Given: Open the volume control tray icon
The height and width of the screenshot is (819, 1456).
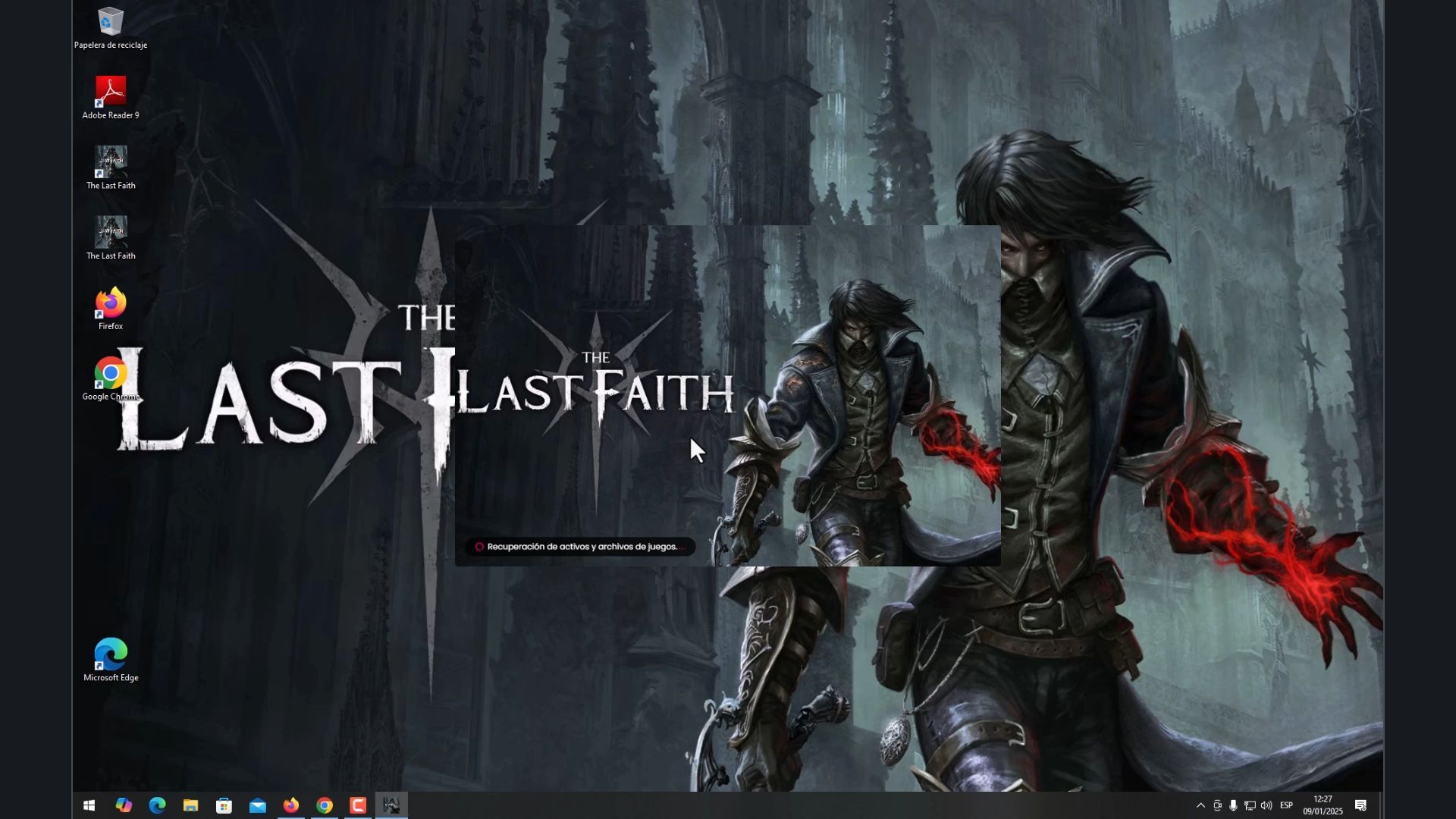Looking at the screenshot, I should coord(1266,805).
